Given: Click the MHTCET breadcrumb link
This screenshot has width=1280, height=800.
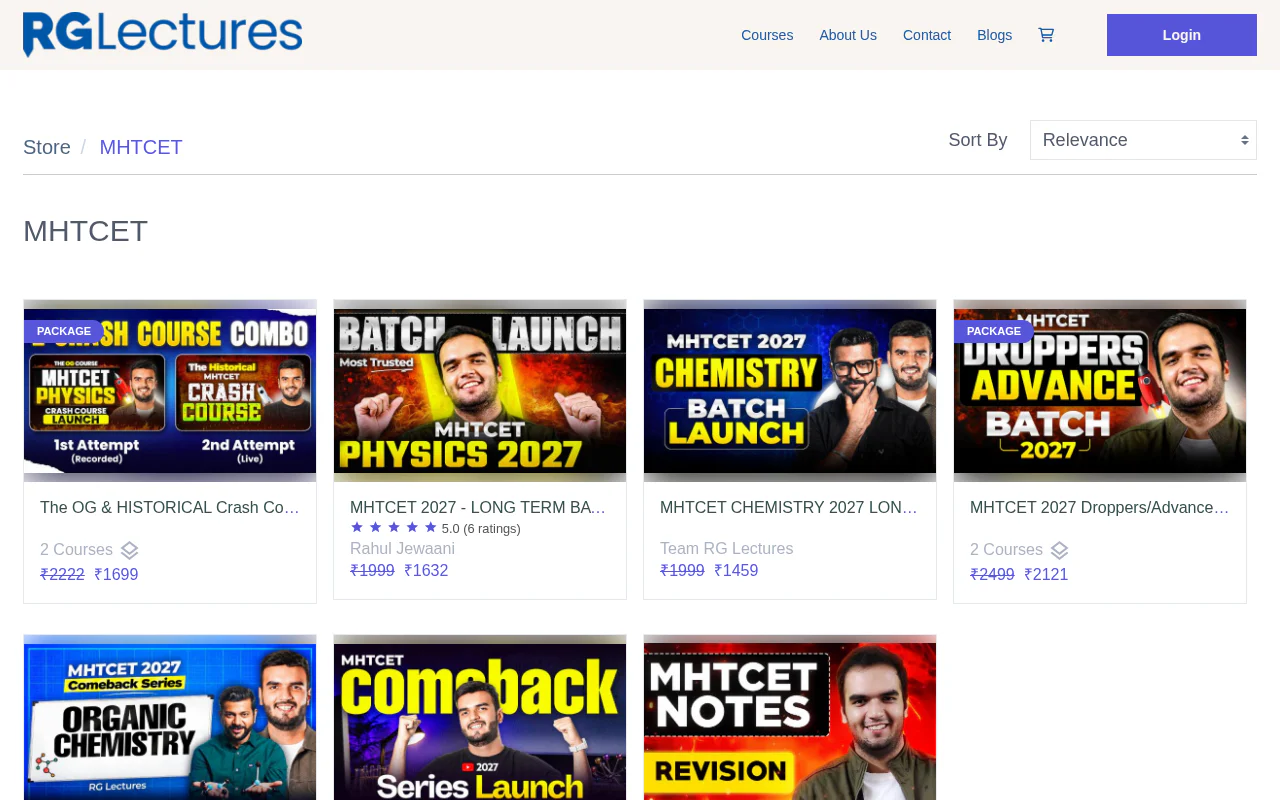Looking at the screenshot, I should tap(141, 147).
